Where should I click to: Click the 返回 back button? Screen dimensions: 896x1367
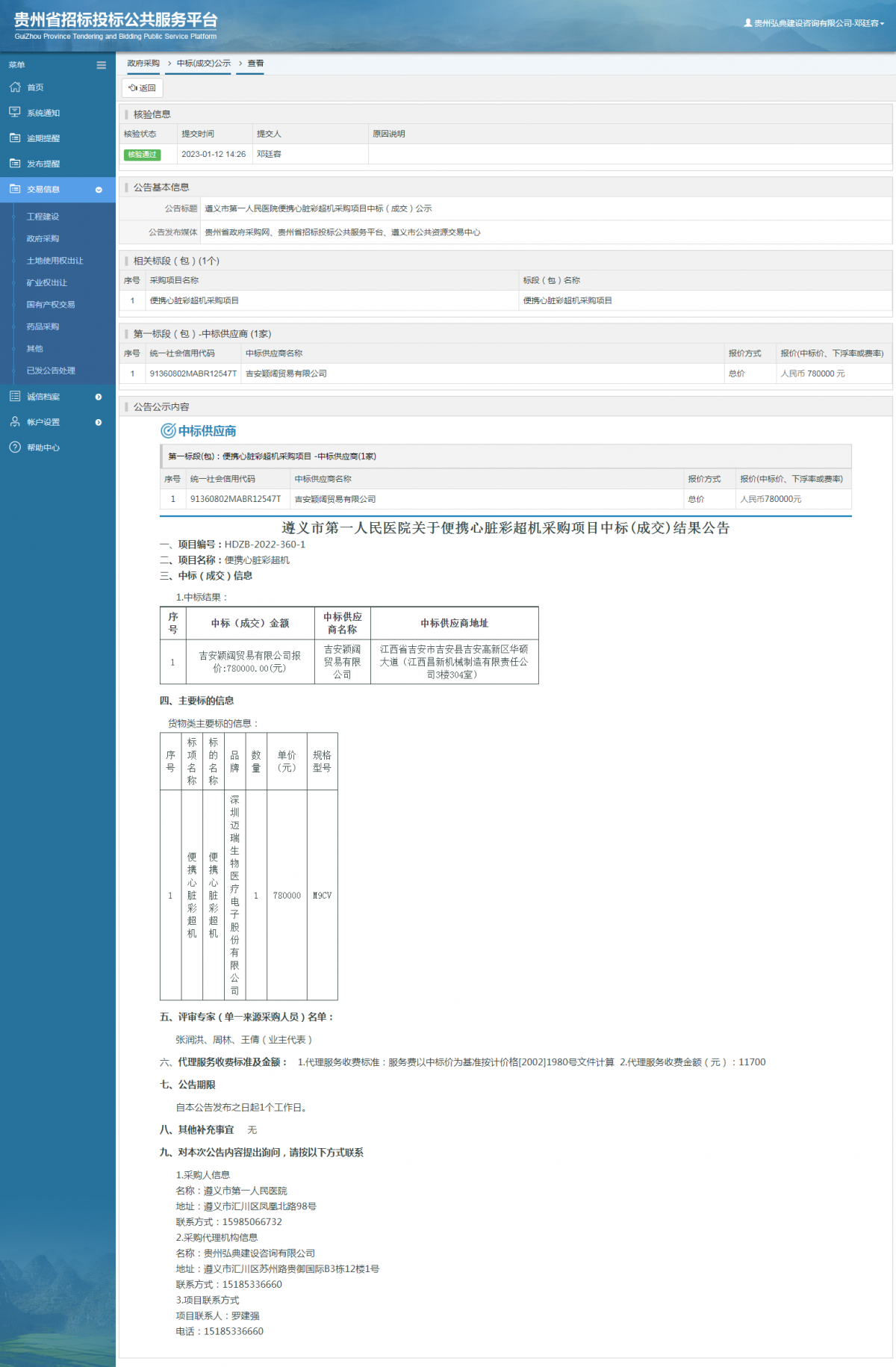point(142,88)
